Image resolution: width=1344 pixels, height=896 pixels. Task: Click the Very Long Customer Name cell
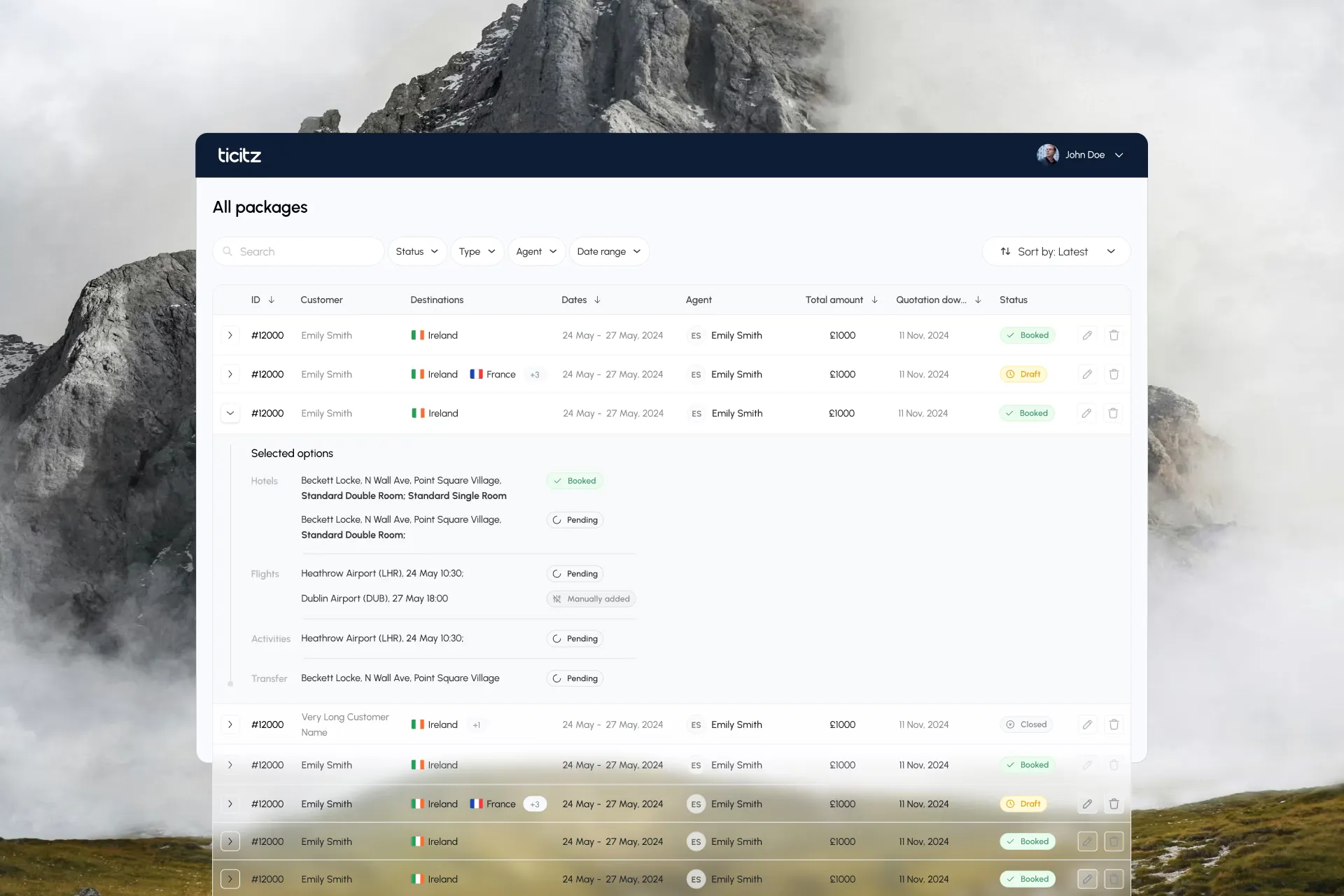[345, 724]
